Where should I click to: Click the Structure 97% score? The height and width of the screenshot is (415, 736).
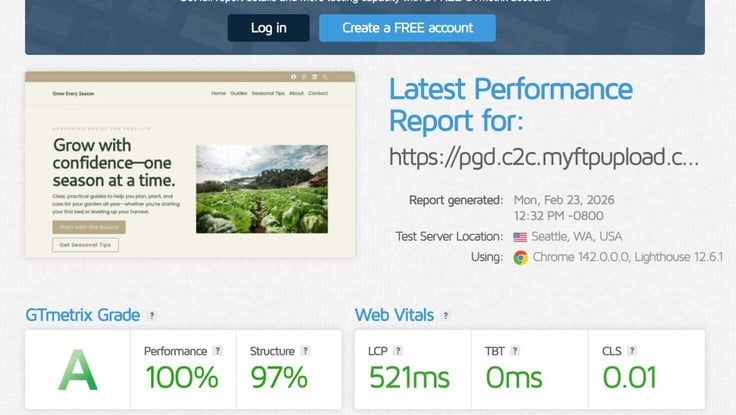pyautogui.click(x=279, y=377)
